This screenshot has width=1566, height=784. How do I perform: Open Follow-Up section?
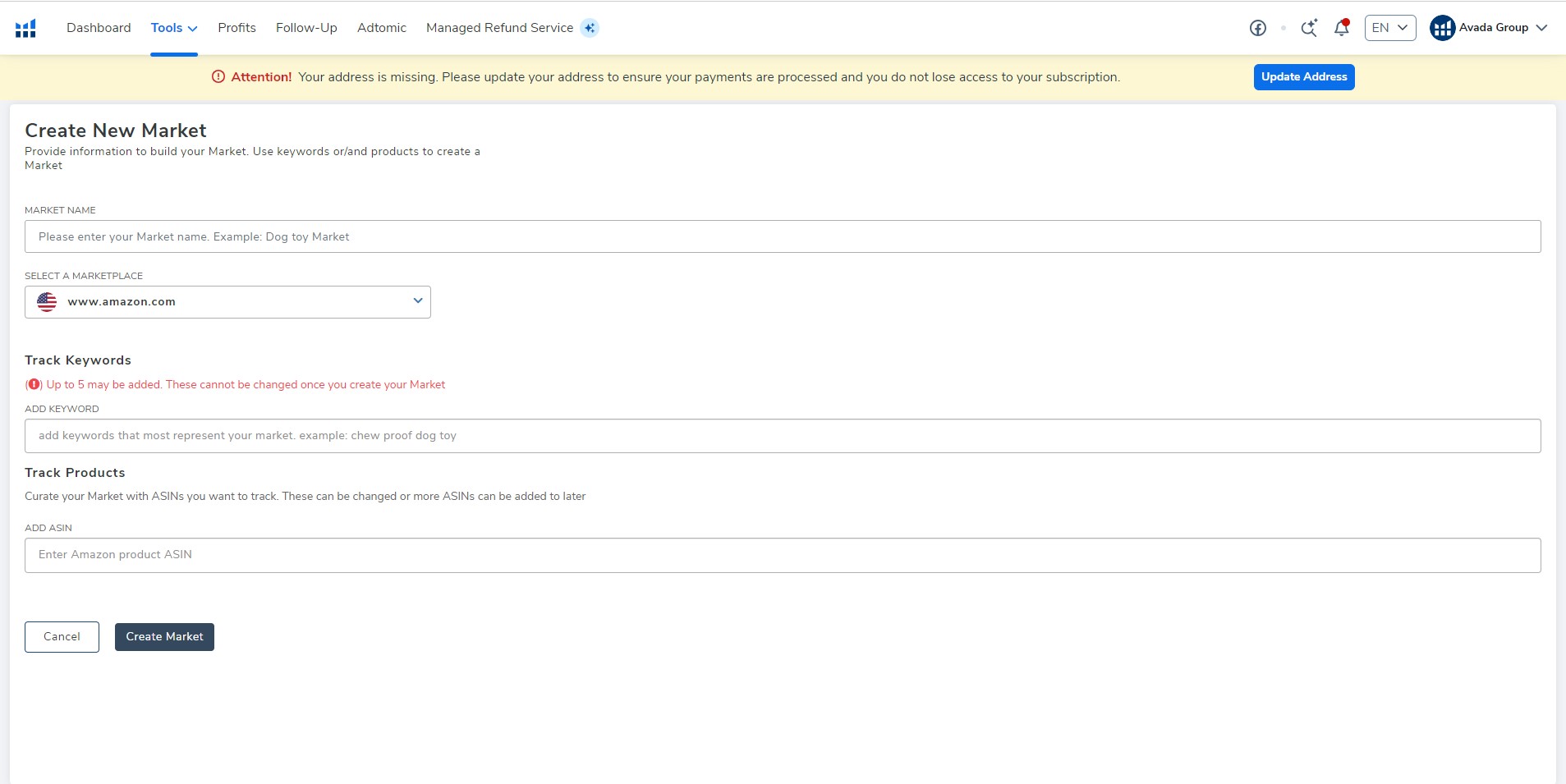click(306, 28)
